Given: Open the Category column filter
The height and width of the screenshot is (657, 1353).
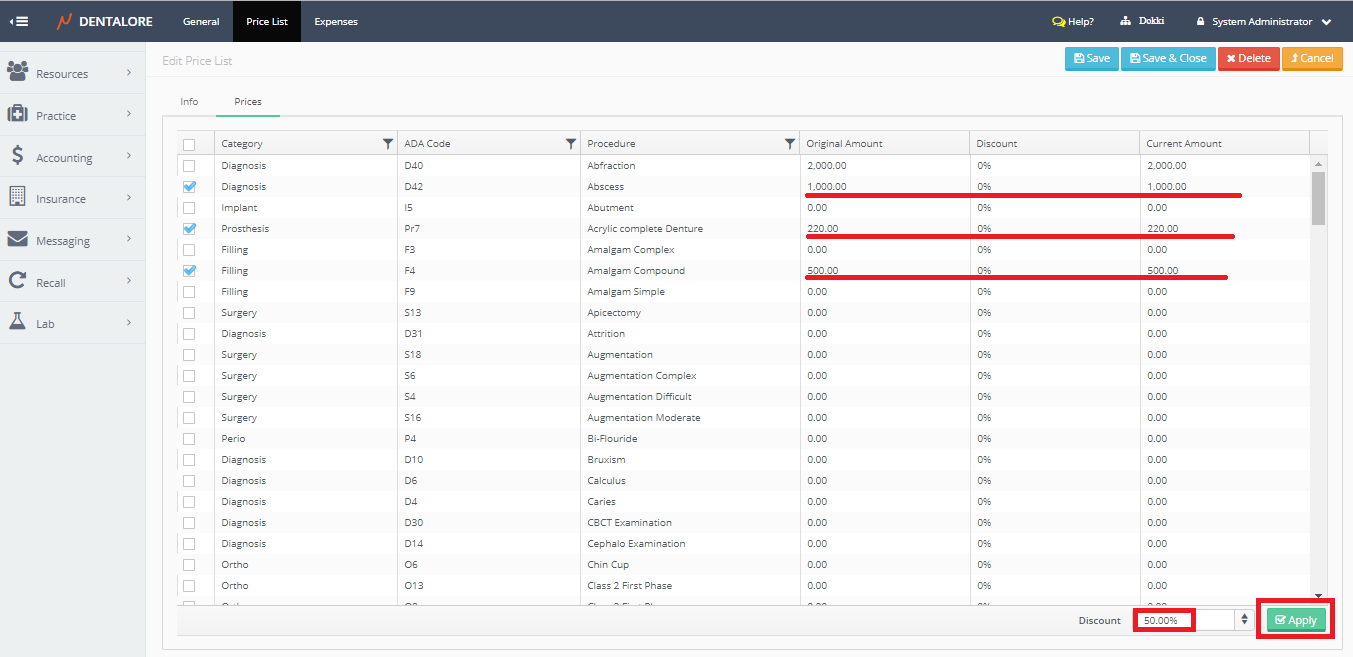Looking at the screenshot, I should [388, 144].
